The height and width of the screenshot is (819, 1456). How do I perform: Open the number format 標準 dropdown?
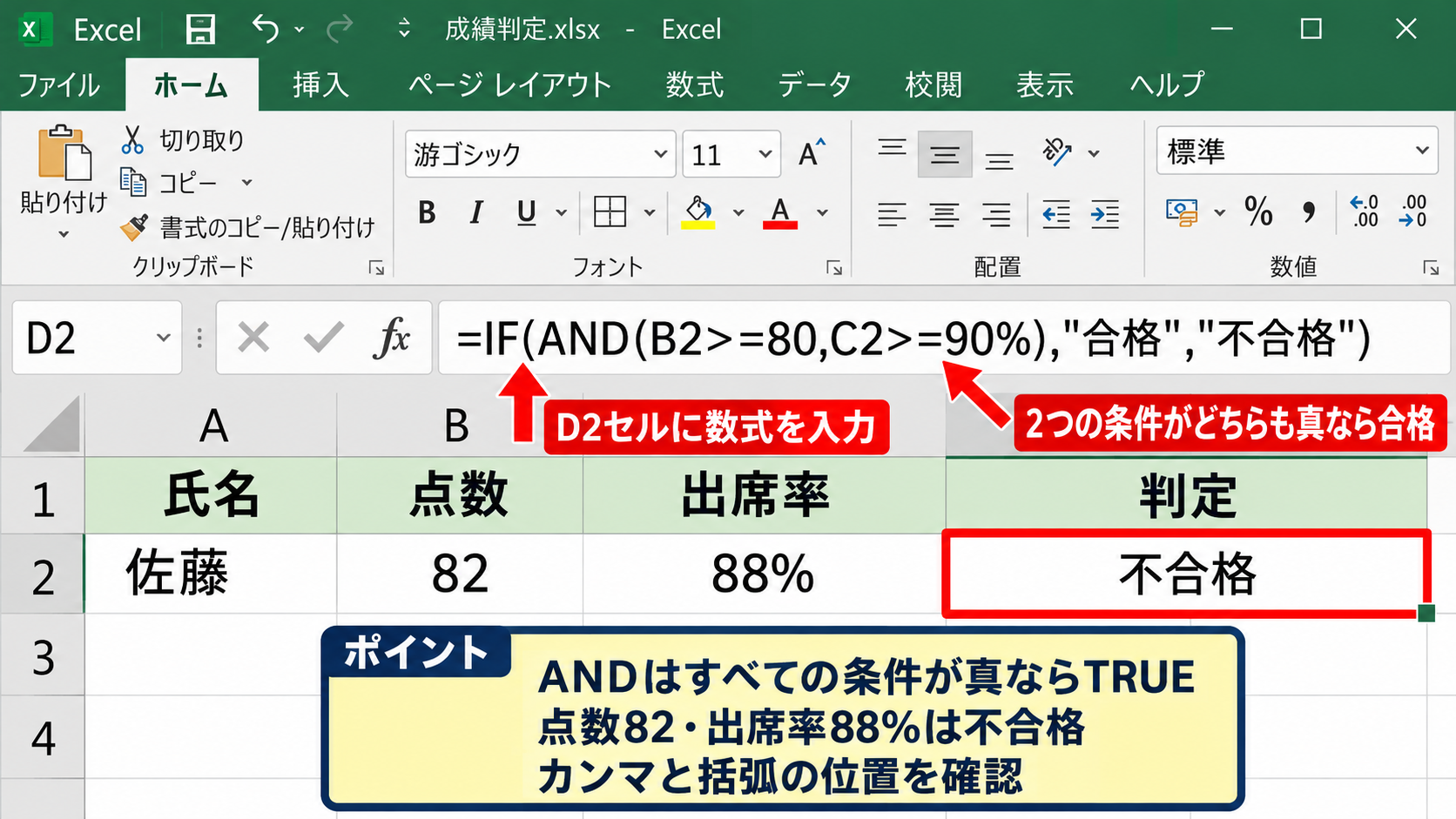1422,151
